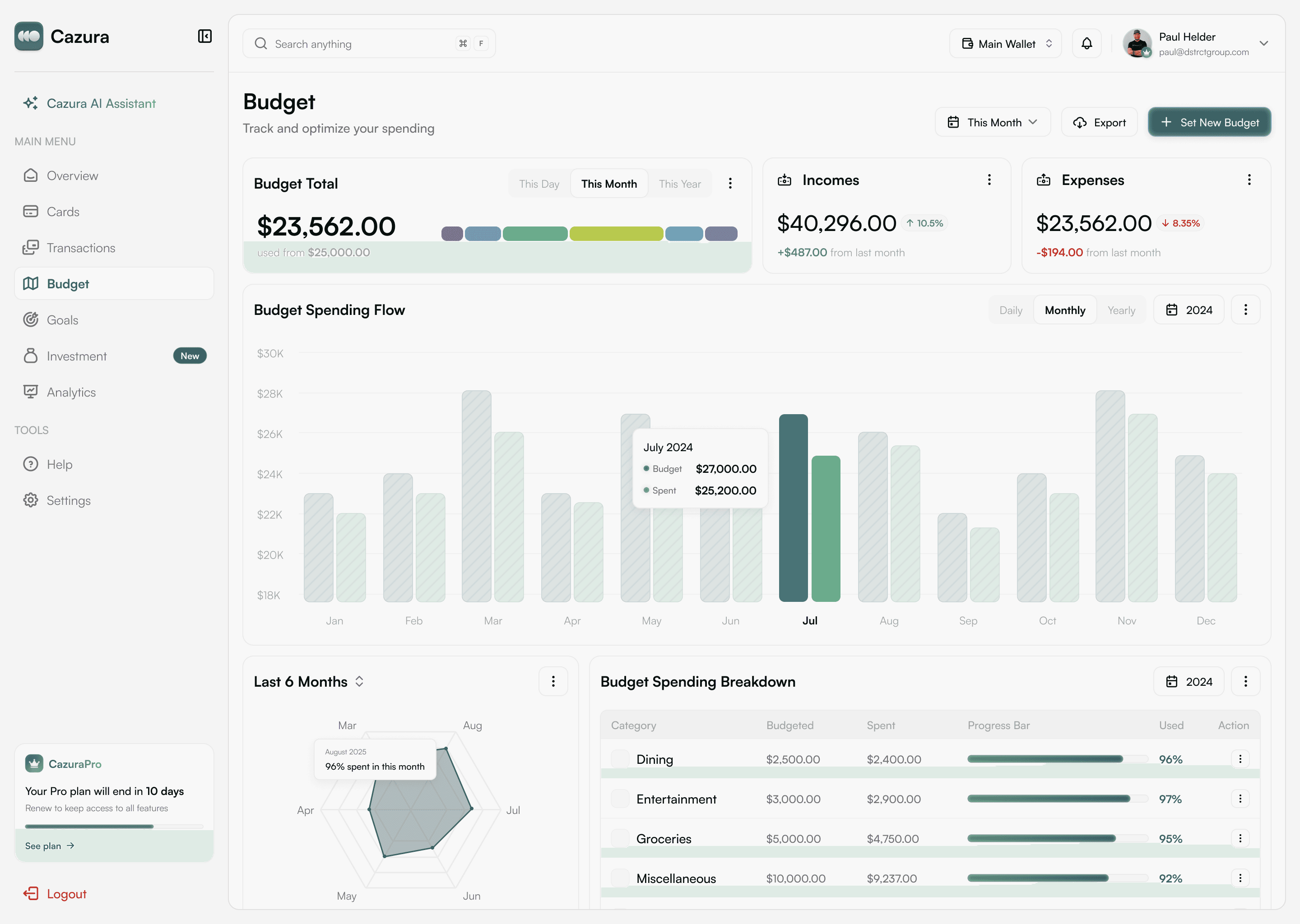1300x924 pixels.
Task: Open Cazura AI Assistant
Action: (x=89, y=104)
